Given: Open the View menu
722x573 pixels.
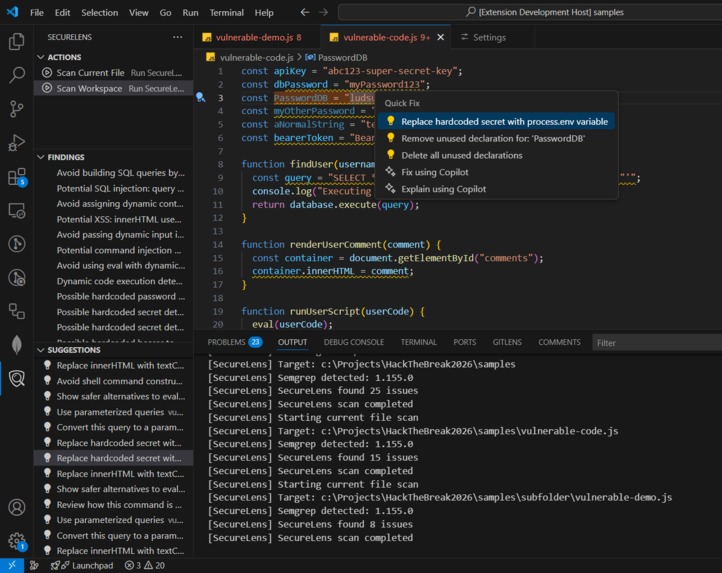Looking at the screenshot, I should click(x=139, y=12).
